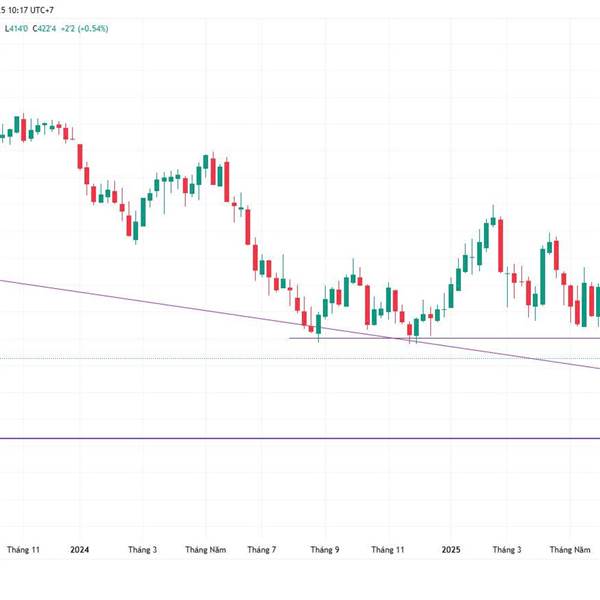
Task: Click the L414'0 low price value
Action: click(x=16, y=29)
